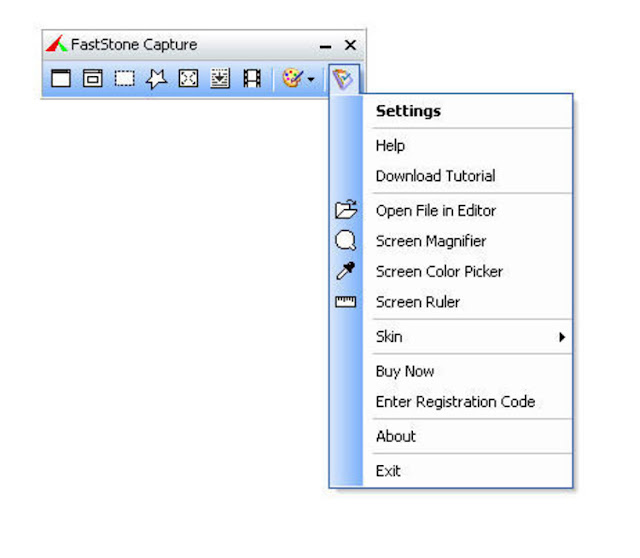Select Capture Freehand Region tool

(156, 78)
